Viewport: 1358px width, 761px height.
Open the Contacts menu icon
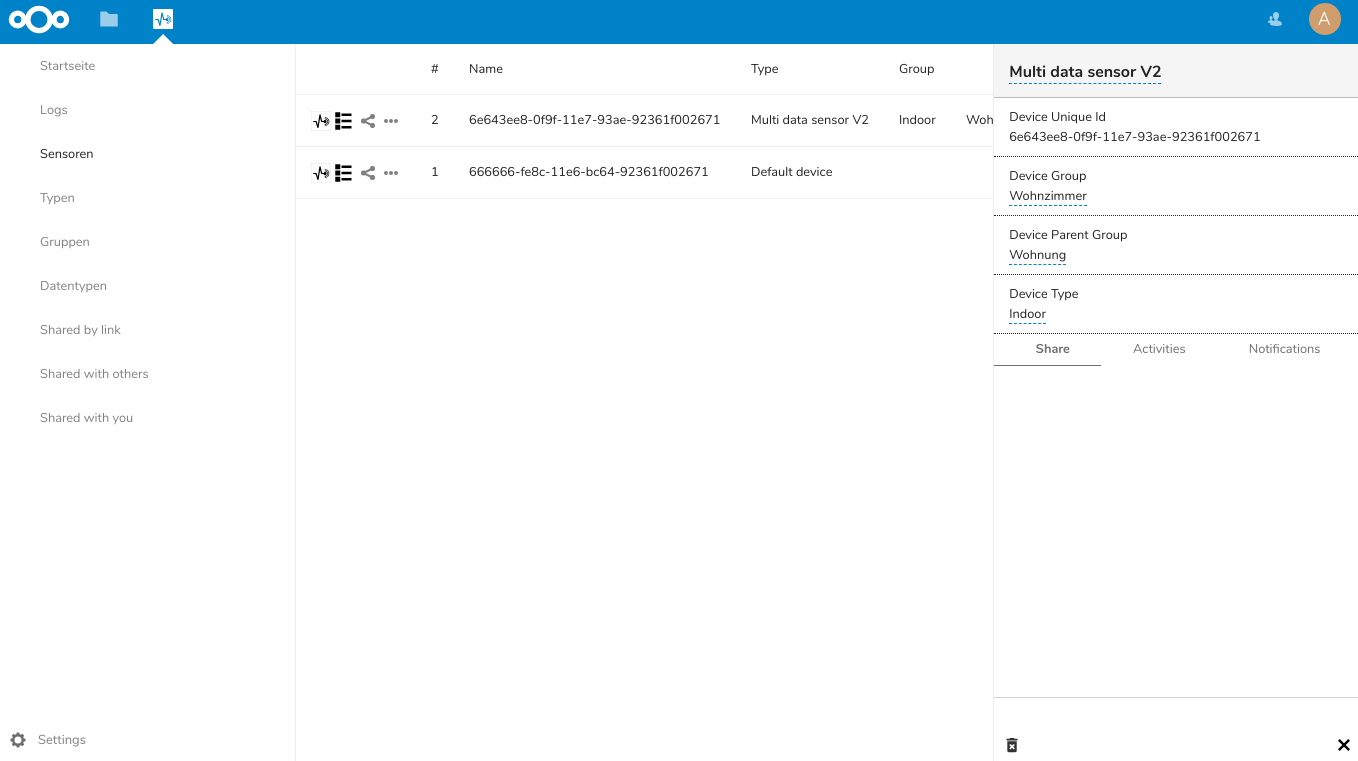pos(1275,19)
